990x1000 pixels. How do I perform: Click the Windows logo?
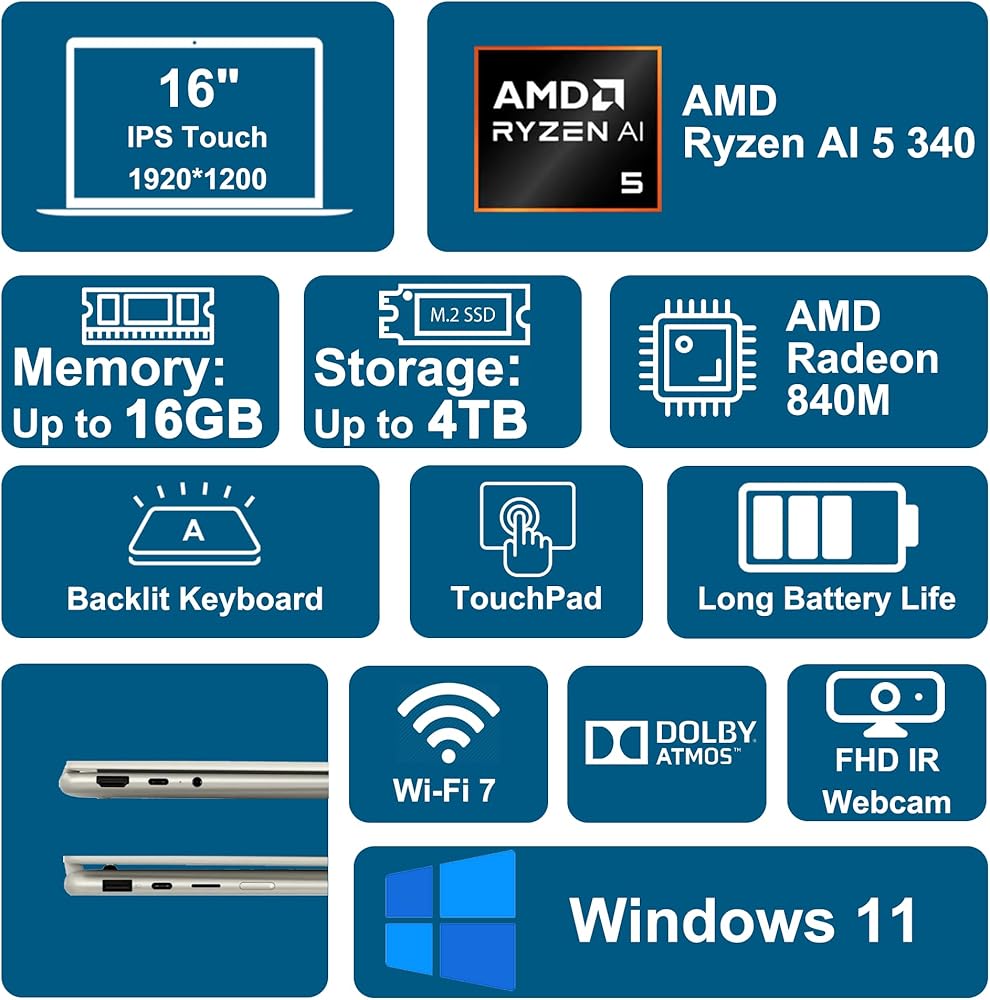coord(450,920)
